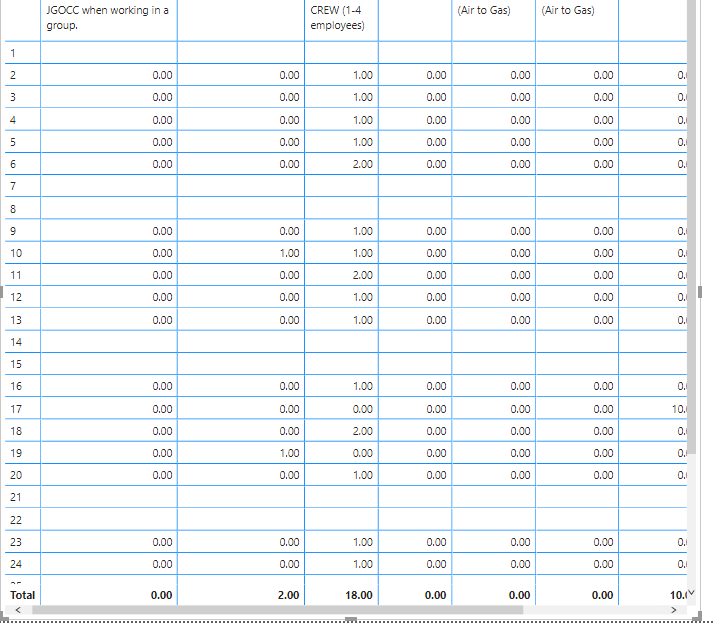The image size is (715, 628).
Task: Click the horizontal scrollbar right arrow
Action: (x=674, y=610)
